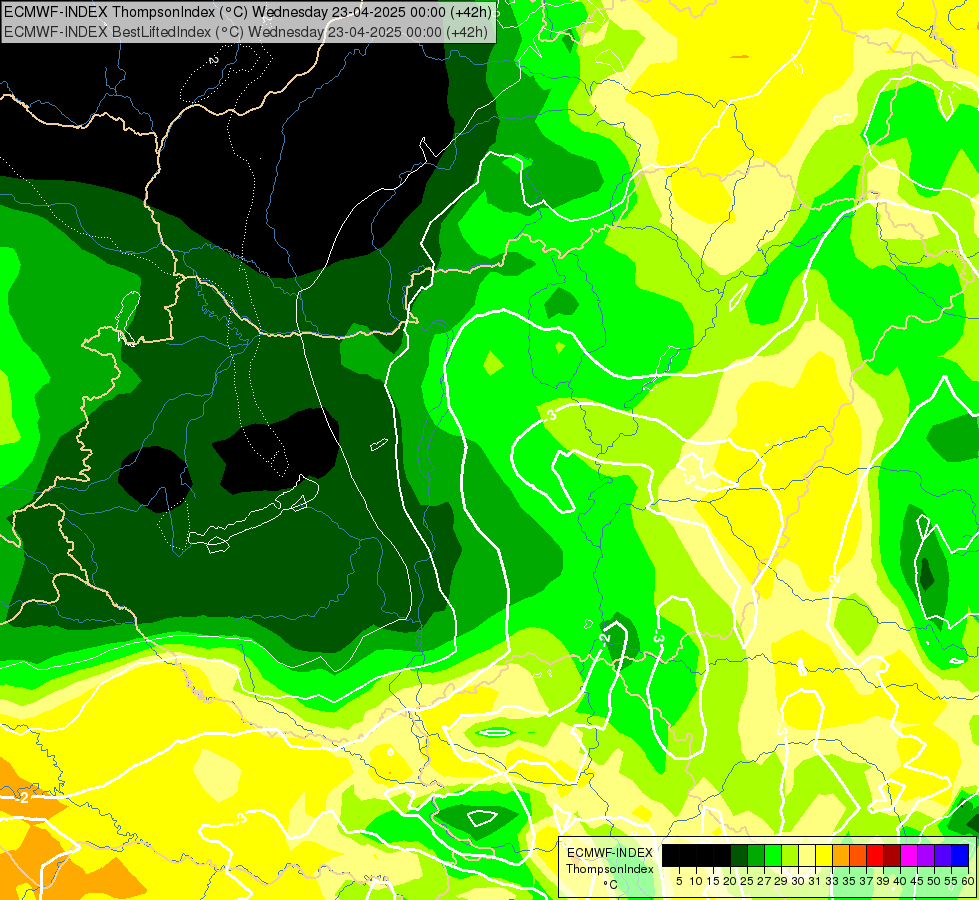Click the legend tick label 20
The width and height of the screenshot is (979, 900).
[730, 881]
